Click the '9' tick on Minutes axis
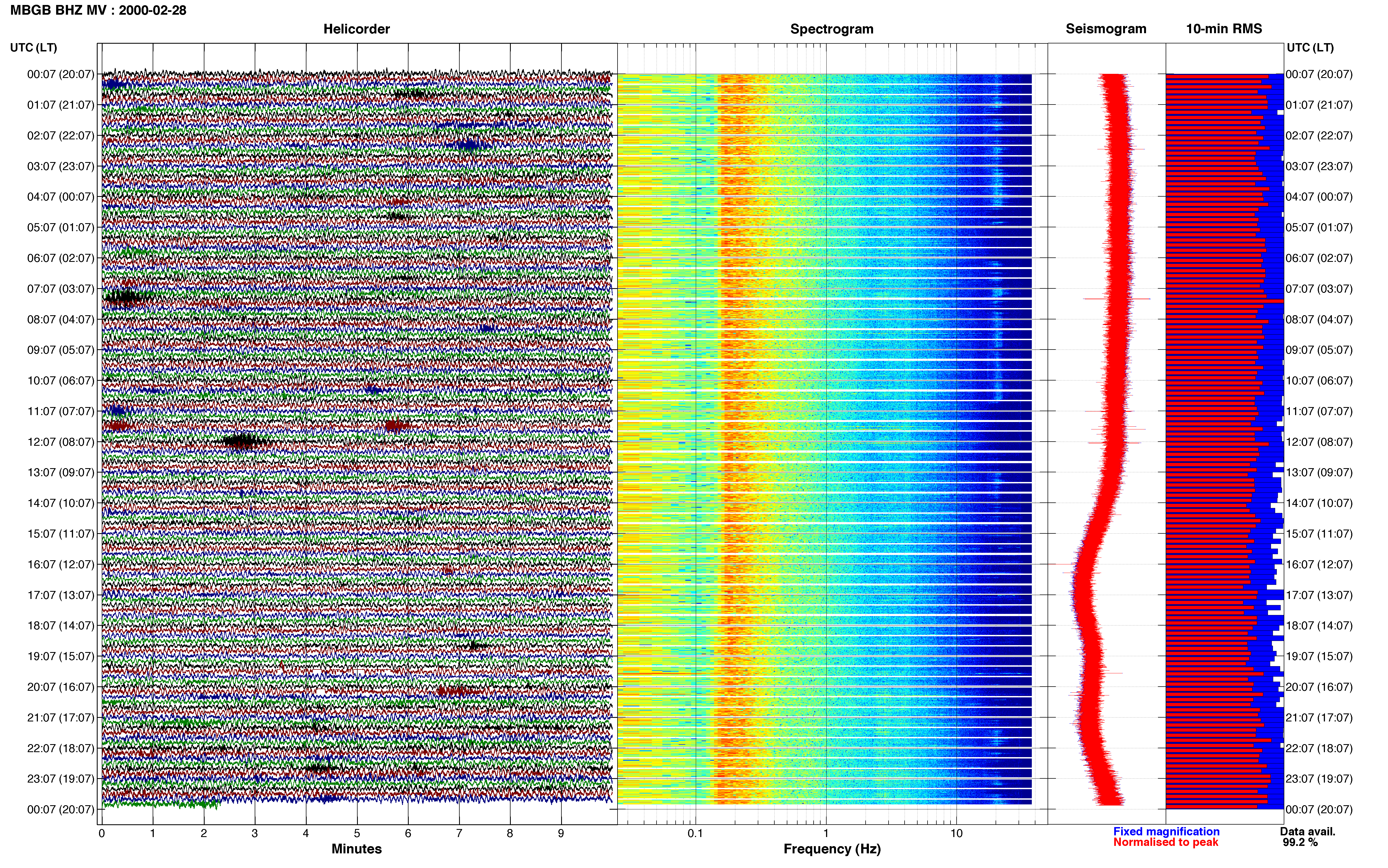The height and width of the screenshot is (868, 1388). coord(561,833)
